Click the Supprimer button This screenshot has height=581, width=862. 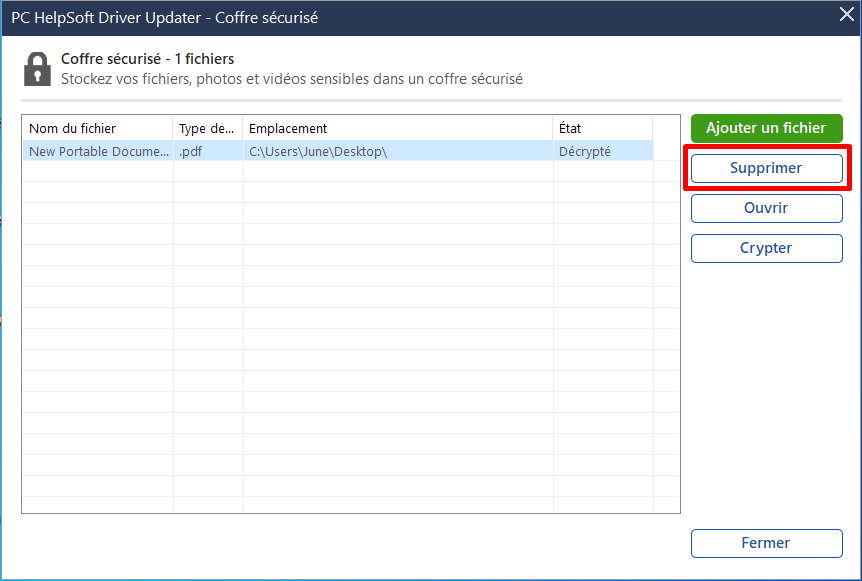click(x=766, y=168)
